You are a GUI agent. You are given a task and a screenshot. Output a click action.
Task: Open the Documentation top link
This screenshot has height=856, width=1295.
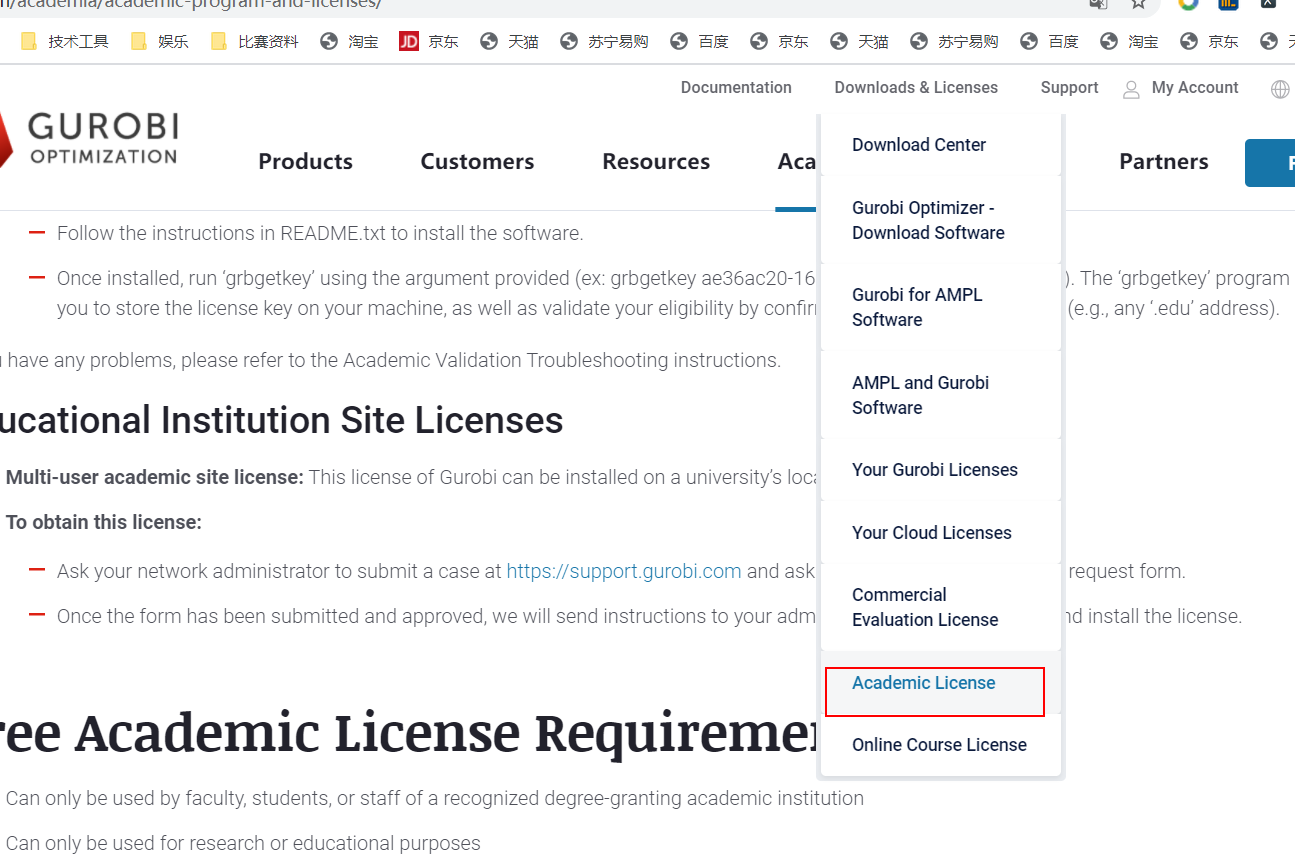pyautogui.click(x=736, y=87)
